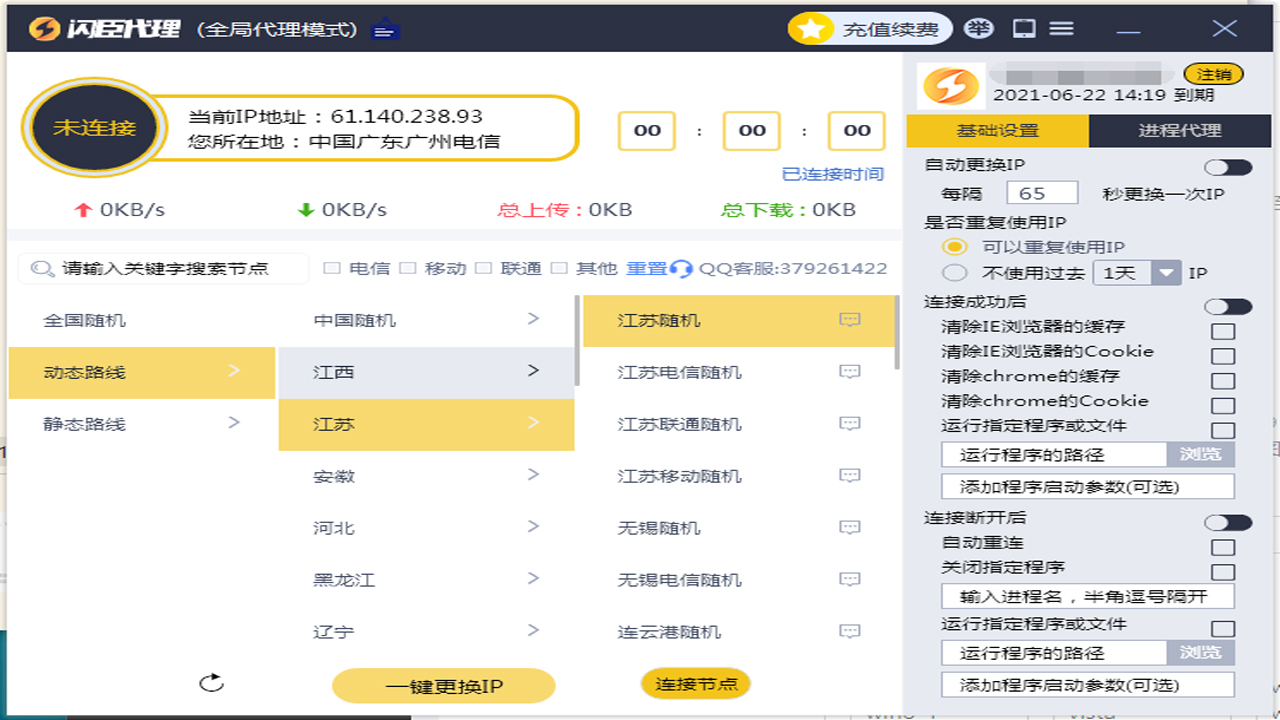Click the 重置 filter reset link
Viewport: 1280px width, 720px height.
pos(646,268)
